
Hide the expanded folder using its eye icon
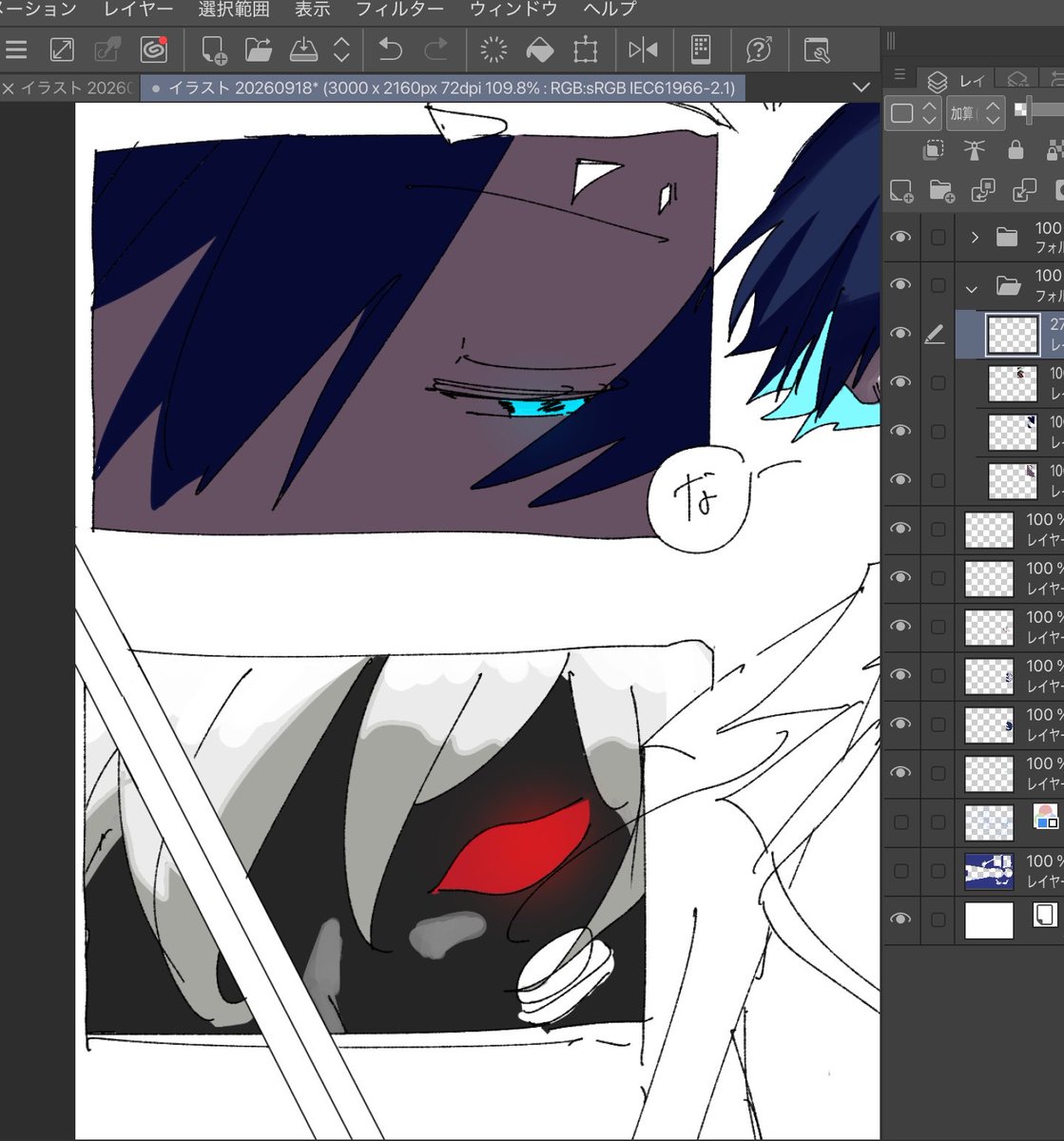[x=900, y=285]
